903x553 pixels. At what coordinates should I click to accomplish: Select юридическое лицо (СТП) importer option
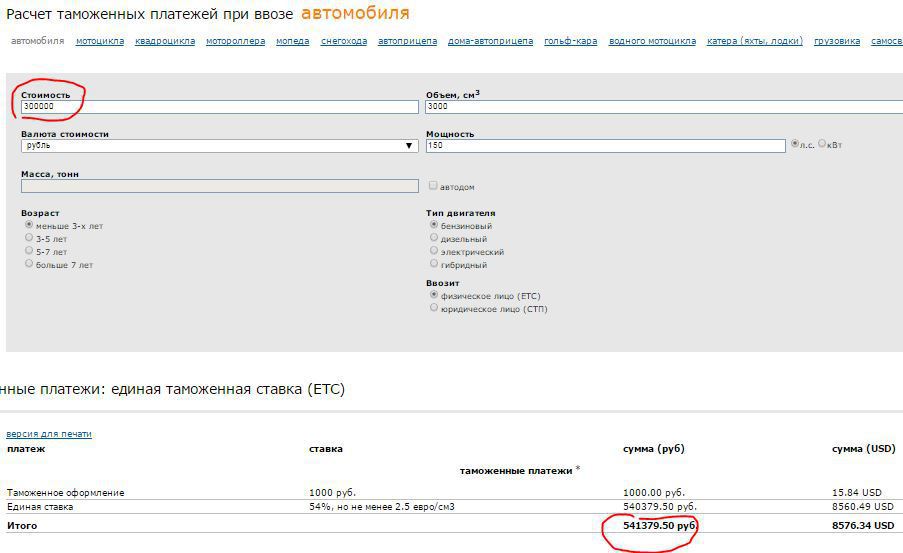[434, 308]
